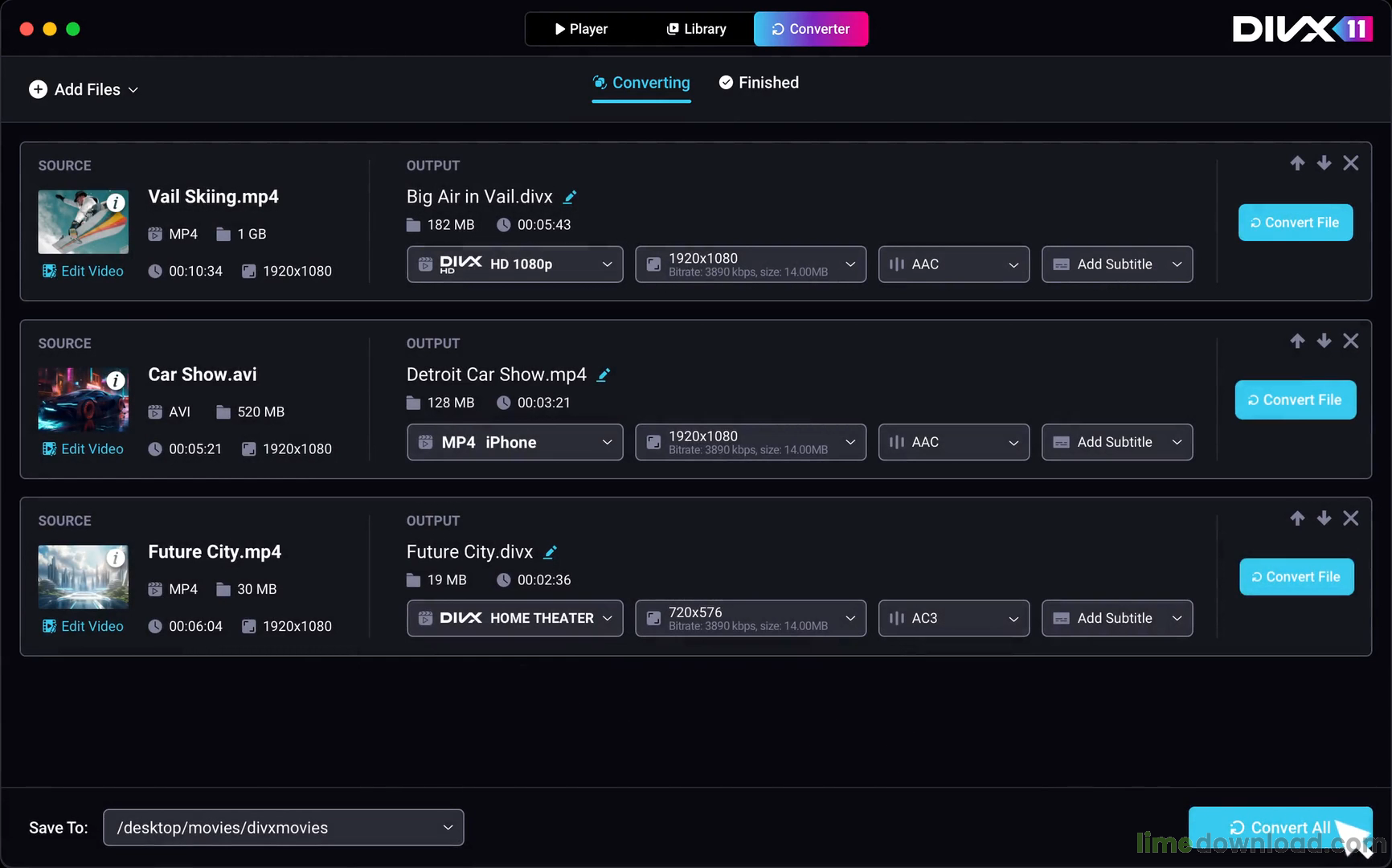The height and width of the screenshot is (868, 1392).
Task: Expand the MP4 iPhone profile dropdown
Action: [514, 442]
